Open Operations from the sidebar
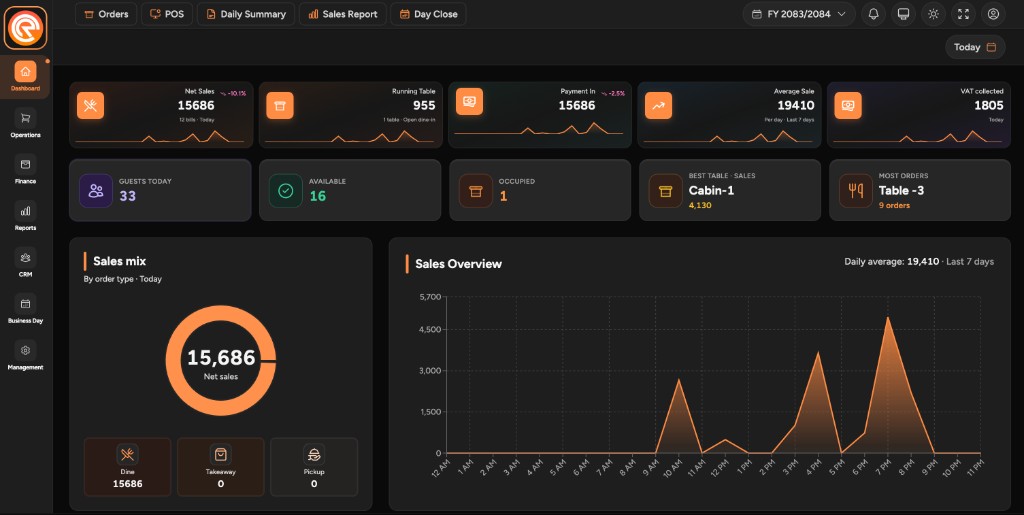1024x515 pixels. pos(25,123)
